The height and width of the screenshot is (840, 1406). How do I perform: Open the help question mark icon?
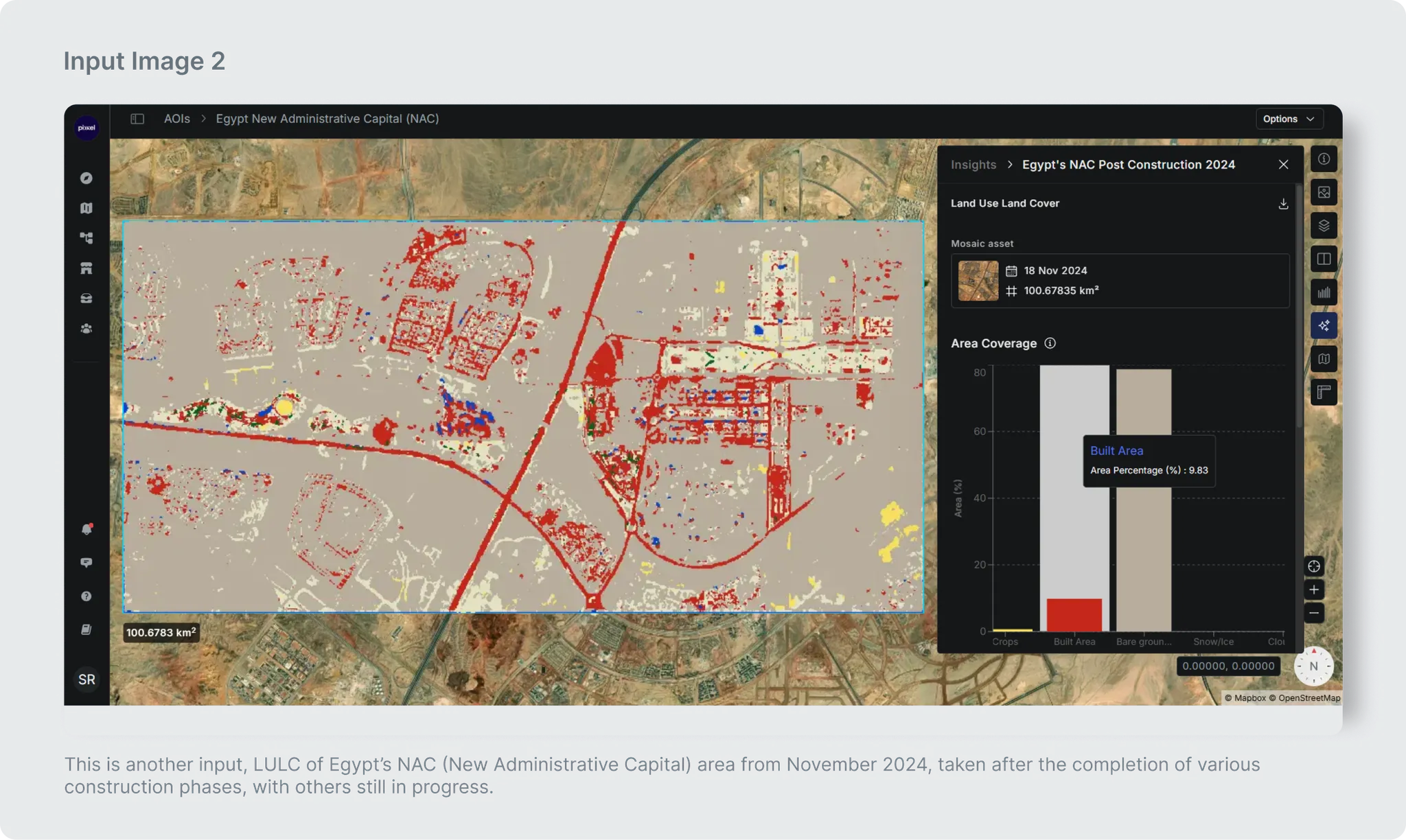[87, 596]
